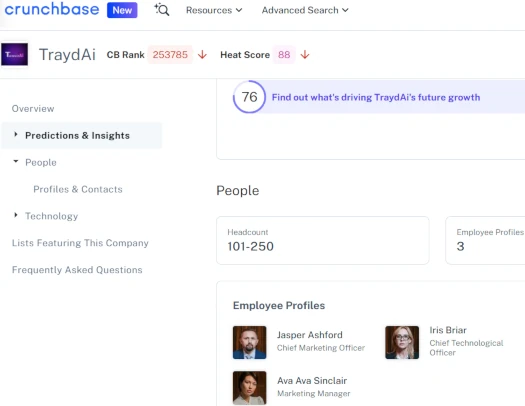Go to the Overview section
The width and height of the screenshot is (525, 406).
(x=33, y=109)
